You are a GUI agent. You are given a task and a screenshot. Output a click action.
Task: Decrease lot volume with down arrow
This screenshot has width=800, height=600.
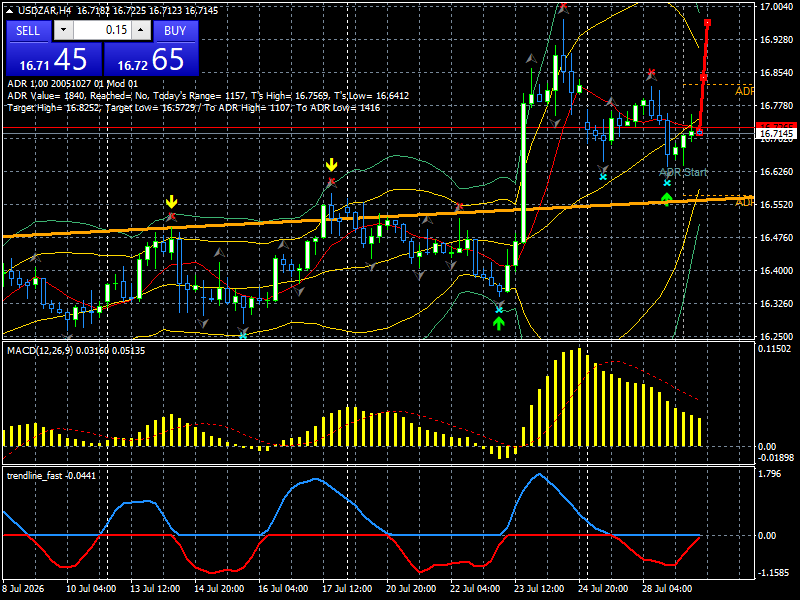coord(63,30)
